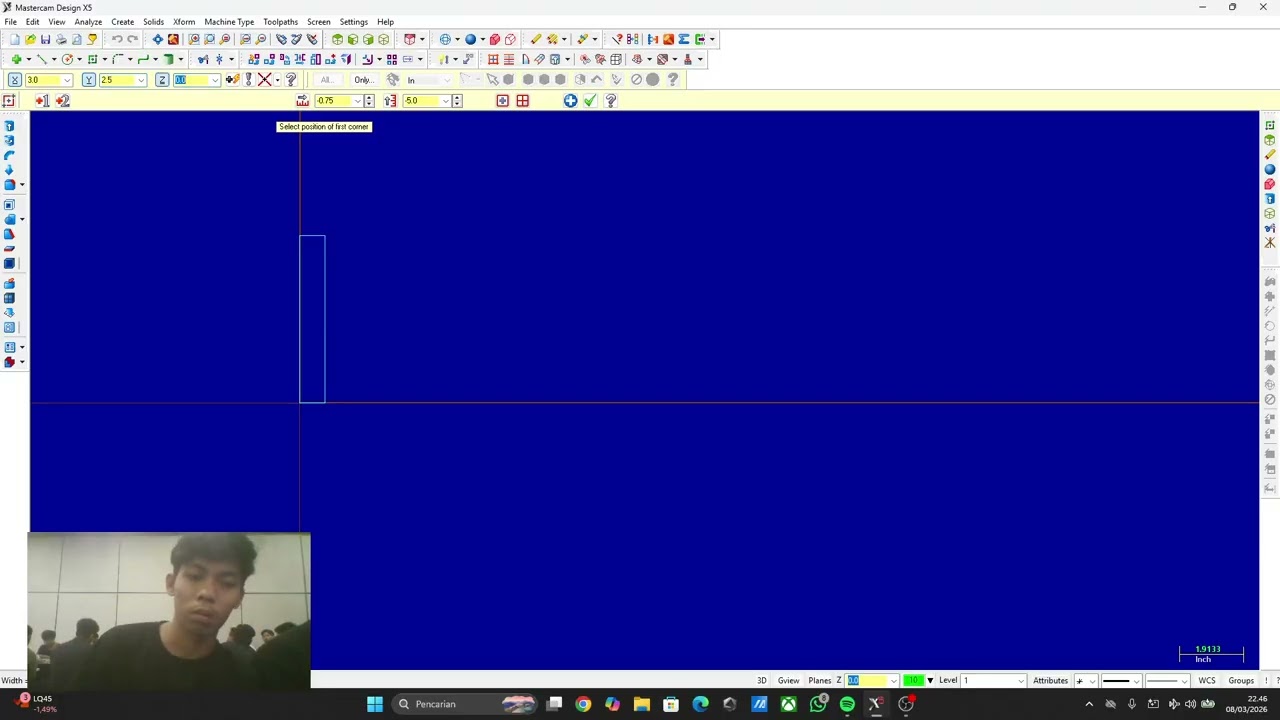Click the create line tool icon
Image resolution: width=1280 pixels, height=720 pixels.
(42, 59)
